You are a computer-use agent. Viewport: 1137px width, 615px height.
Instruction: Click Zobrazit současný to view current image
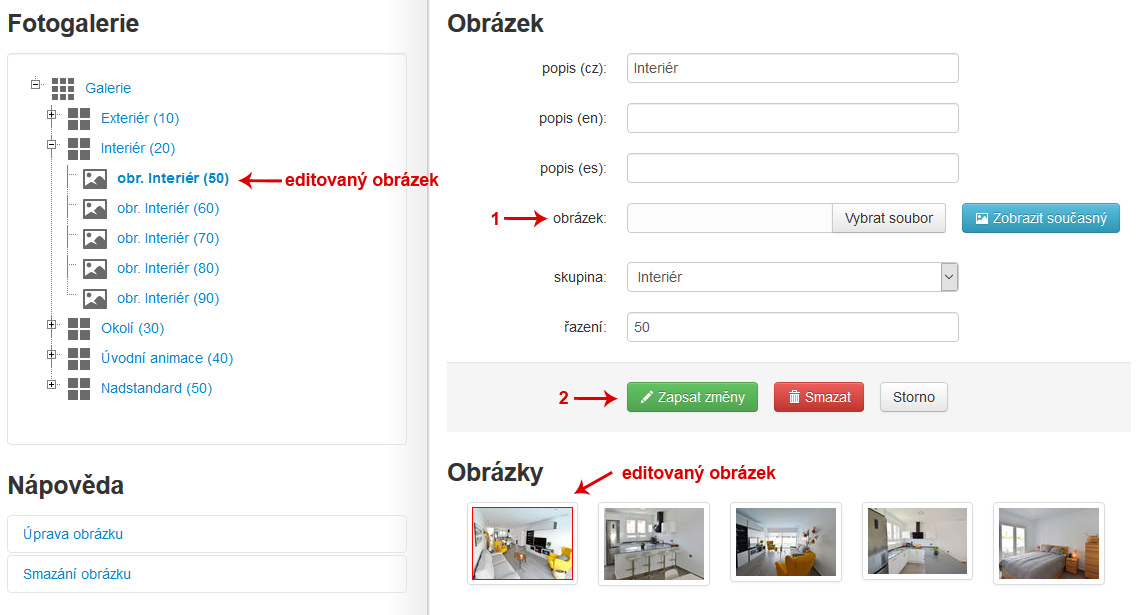(x=1040, y=218)
